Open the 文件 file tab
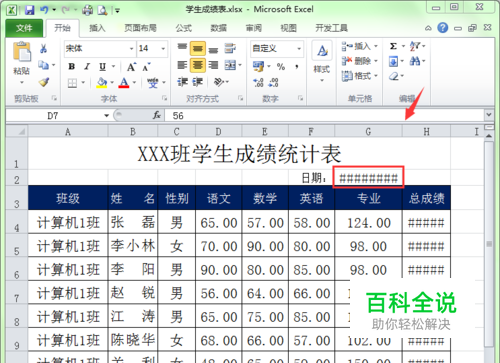 [24, 28]
